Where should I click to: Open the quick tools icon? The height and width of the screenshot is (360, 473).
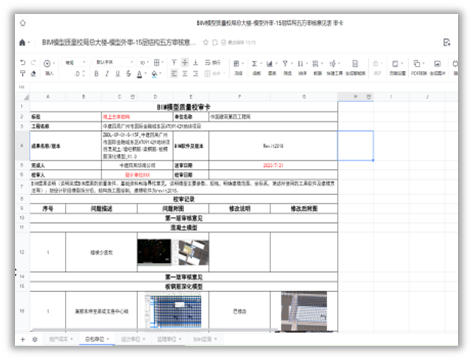point(334,67)
